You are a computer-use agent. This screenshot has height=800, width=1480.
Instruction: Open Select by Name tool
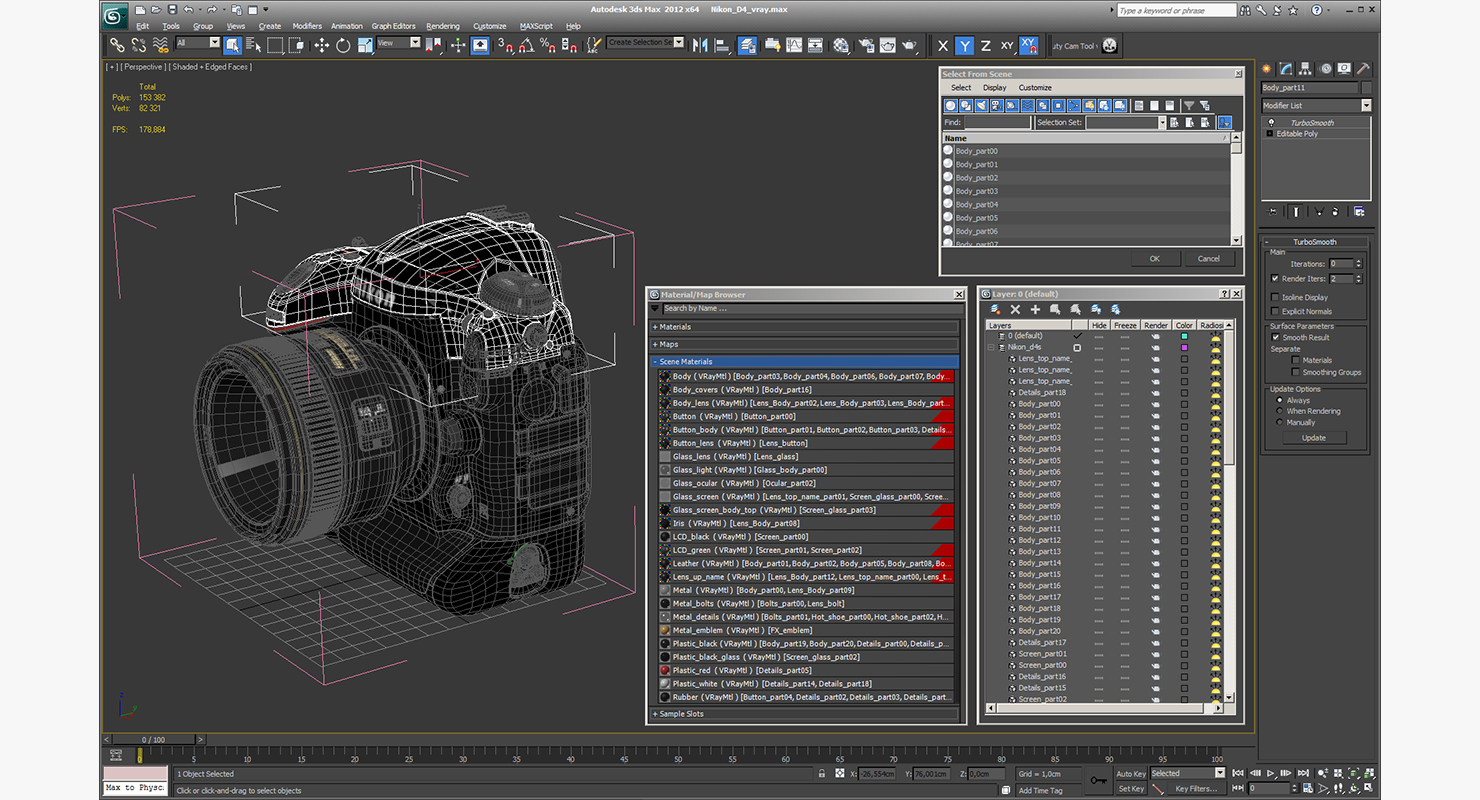253,45
